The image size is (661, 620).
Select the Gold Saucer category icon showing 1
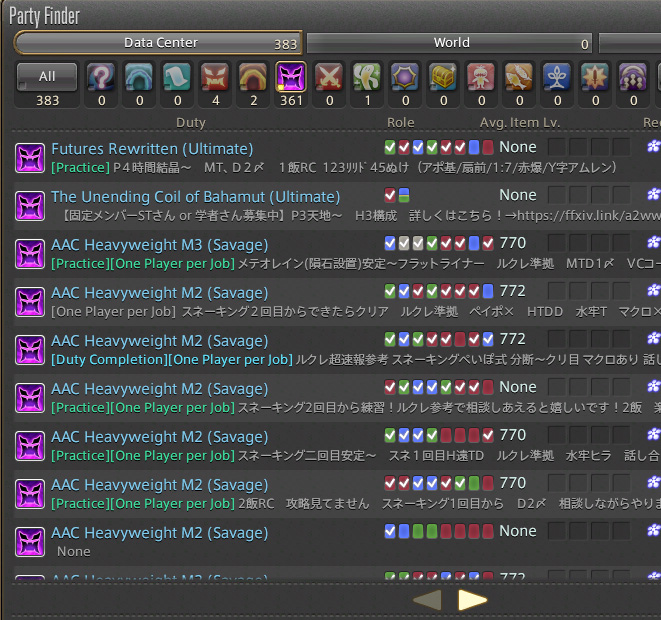[x=367, y=77]
